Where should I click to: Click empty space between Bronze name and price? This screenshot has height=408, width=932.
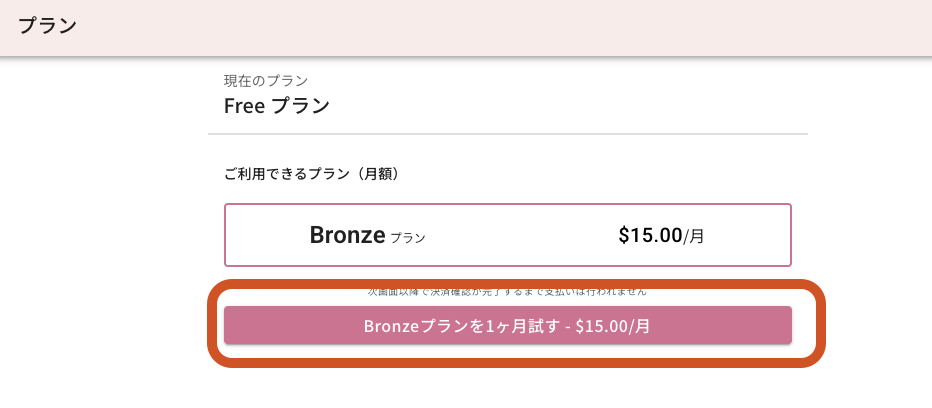coord(522,236)
